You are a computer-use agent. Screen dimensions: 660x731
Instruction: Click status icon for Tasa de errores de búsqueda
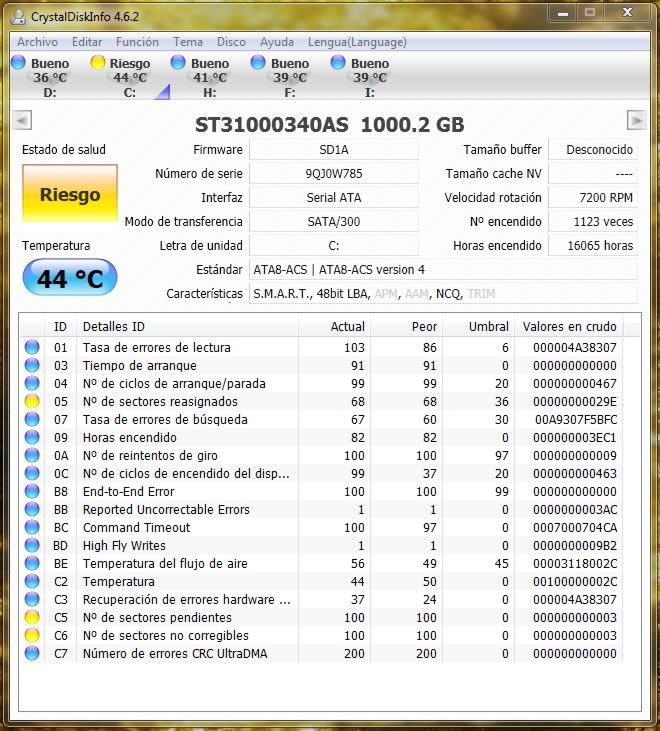32,420
